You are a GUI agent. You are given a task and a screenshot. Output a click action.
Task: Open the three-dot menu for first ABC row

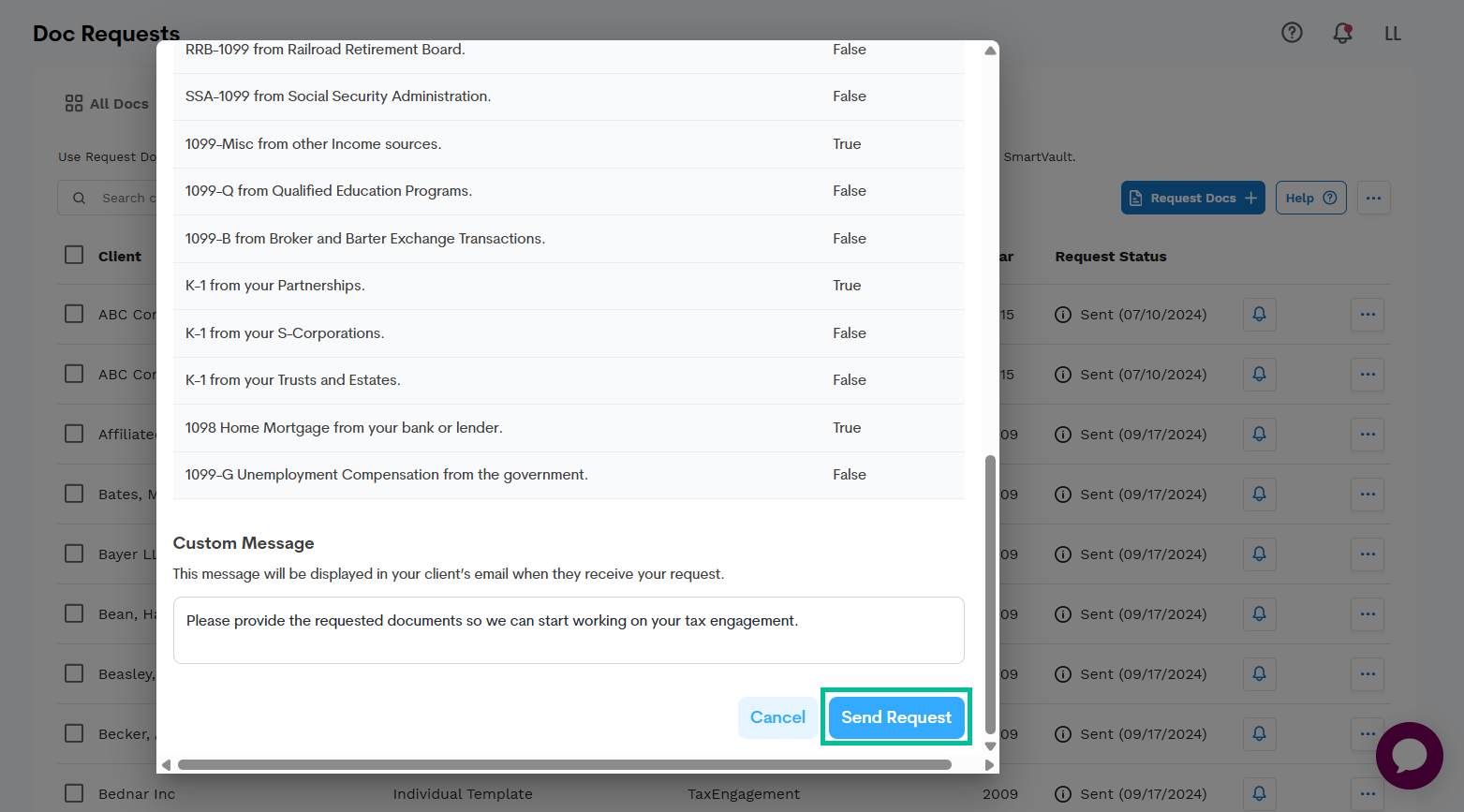point(1368,315)
